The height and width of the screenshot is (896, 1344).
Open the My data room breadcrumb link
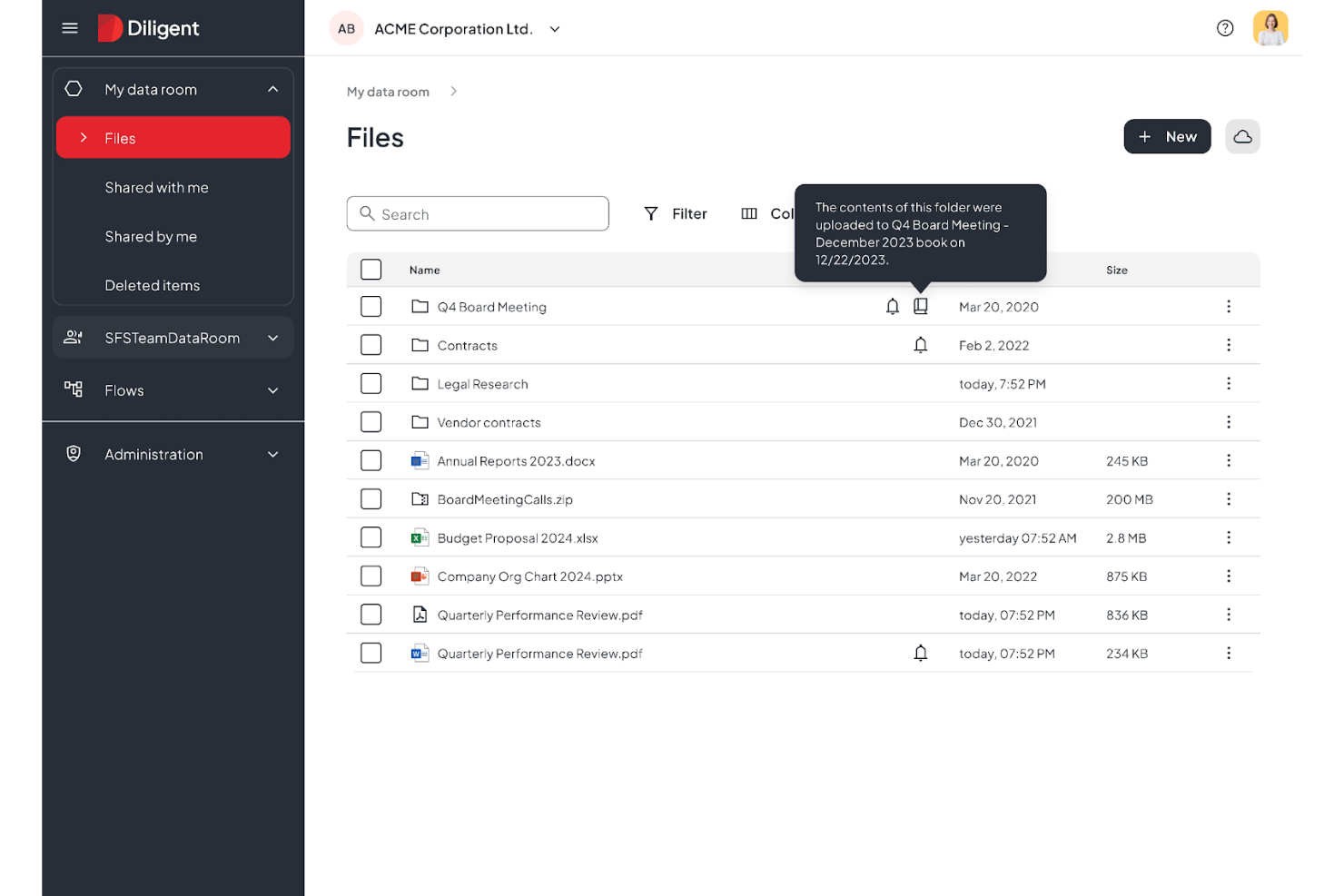[388, 91]
